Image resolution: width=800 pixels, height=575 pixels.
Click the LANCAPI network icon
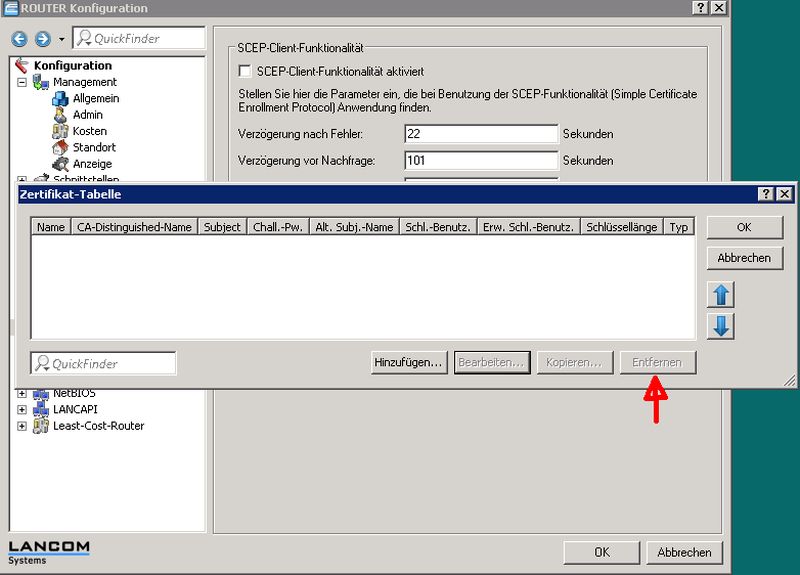pos(41,410)
